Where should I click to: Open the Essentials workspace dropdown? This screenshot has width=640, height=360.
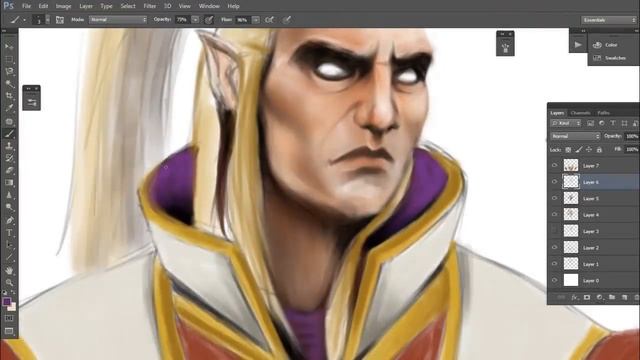click(x=609, y=20)
